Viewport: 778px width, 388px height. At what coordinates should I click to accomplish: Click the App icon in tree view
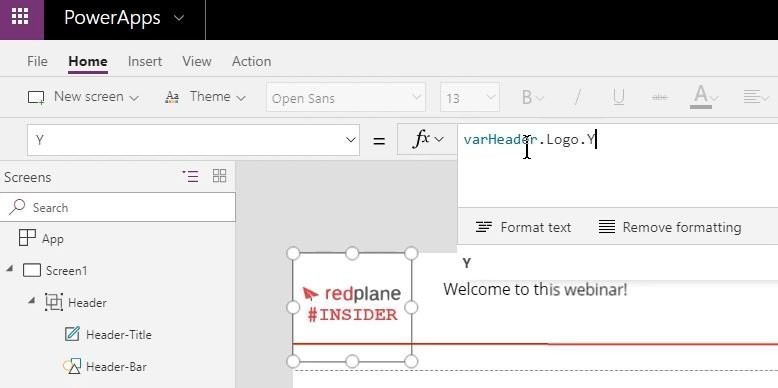click(27, 238)
